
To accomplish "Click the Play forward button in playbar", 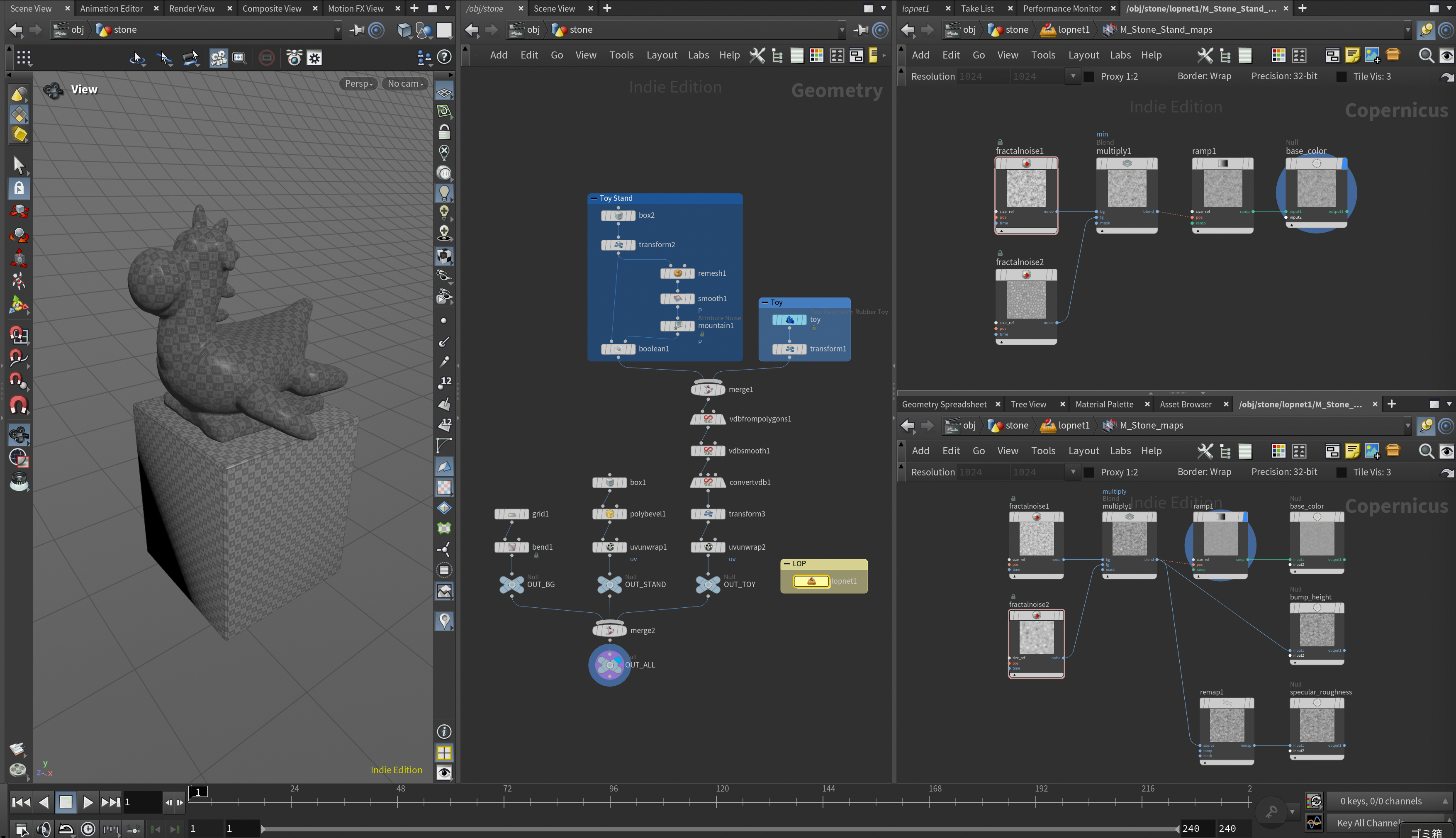I will click(x=88, y=802).
